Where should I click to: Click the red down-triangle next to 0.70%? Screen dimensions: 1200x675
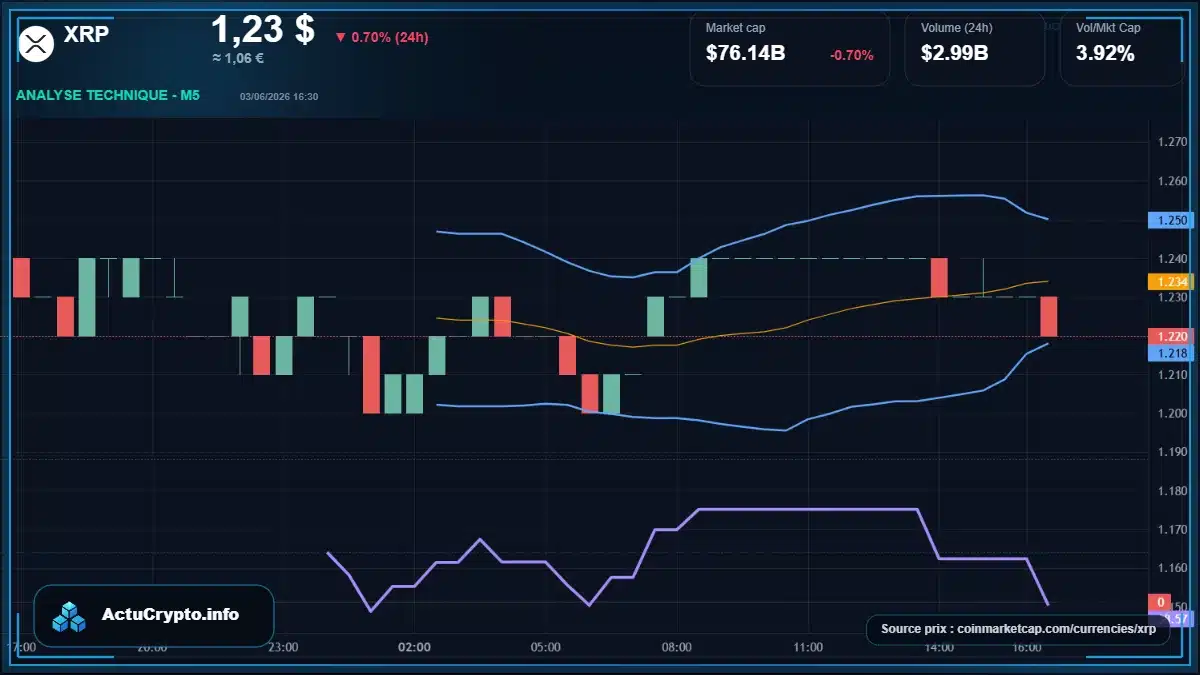coord(340,38)
